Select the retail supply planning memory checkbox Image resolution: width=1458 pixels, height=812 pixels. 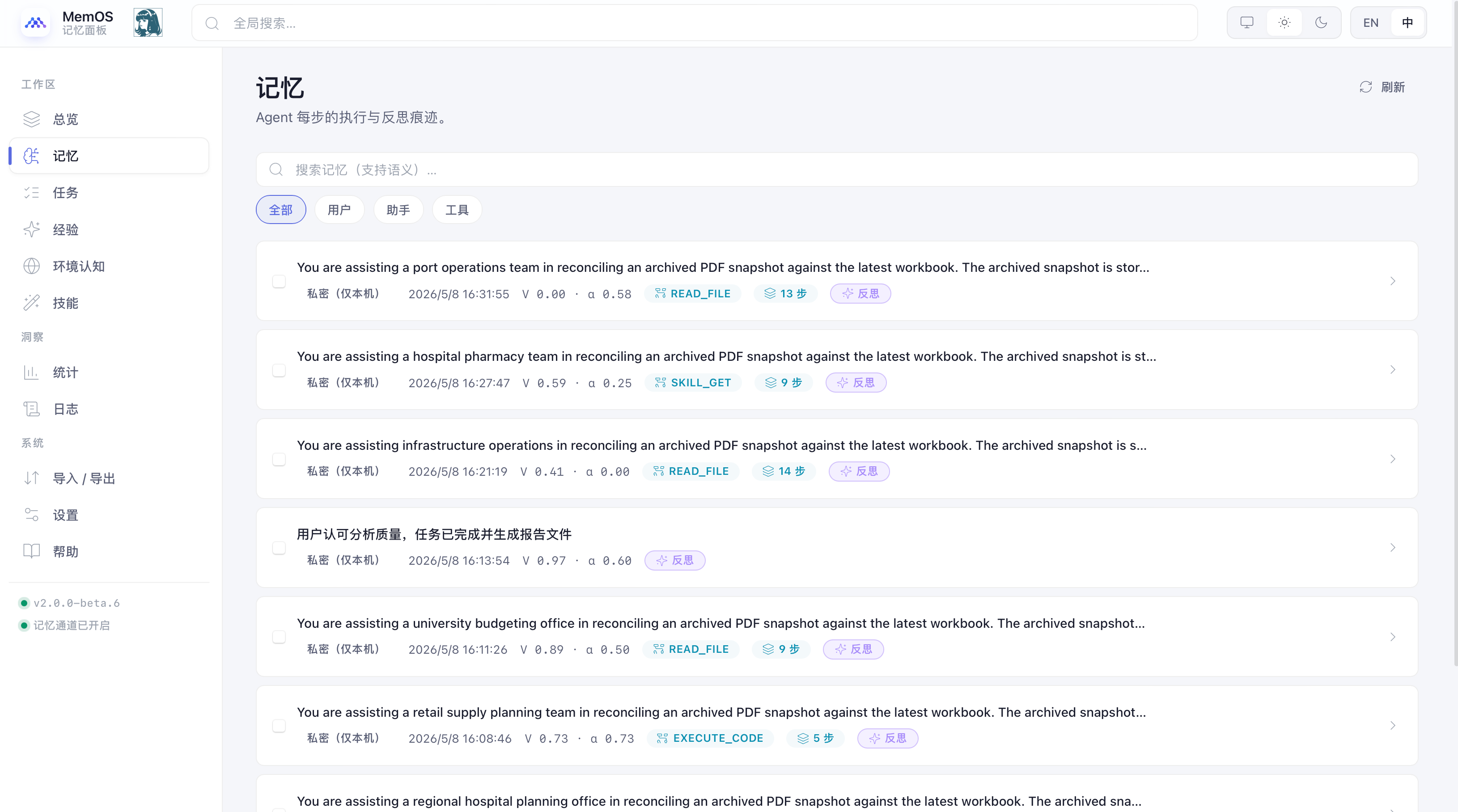click(x=279, y=725)
